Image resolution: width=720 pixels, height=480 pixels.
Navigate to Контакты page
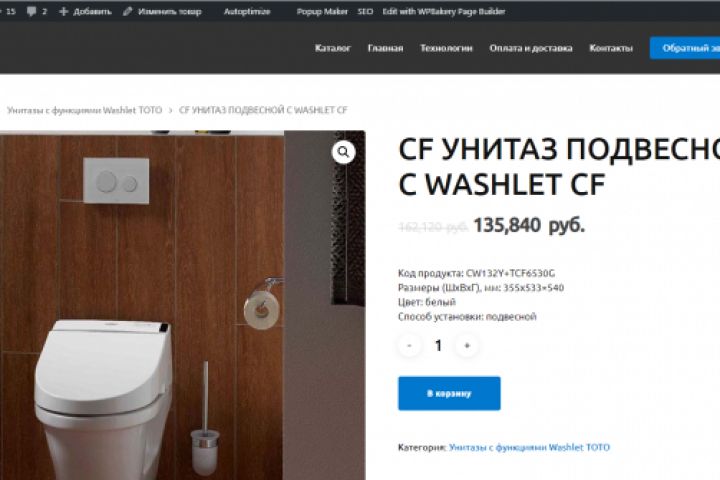(611, 48)
